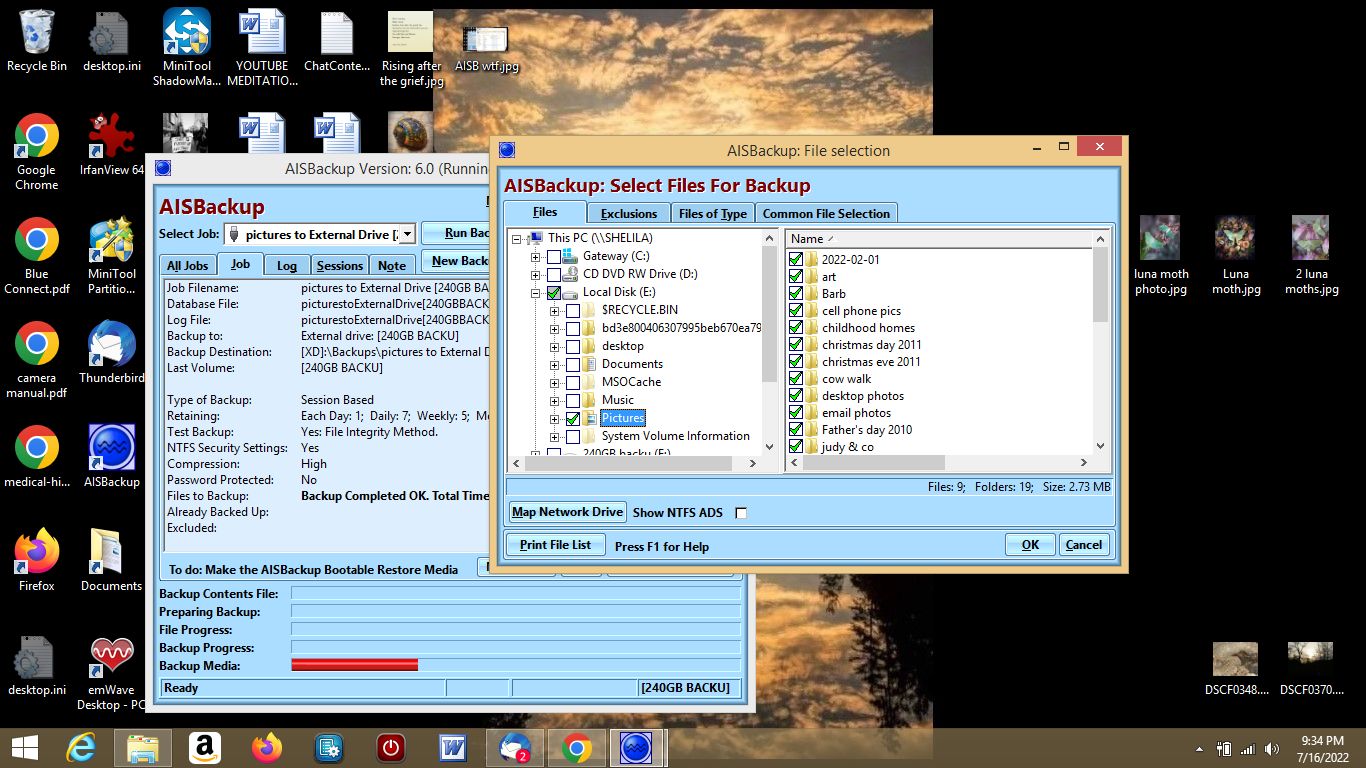1366x768 pixels.
Task: Enable the Show NTFS ADS checkbox
Action: tap(741, 513)
